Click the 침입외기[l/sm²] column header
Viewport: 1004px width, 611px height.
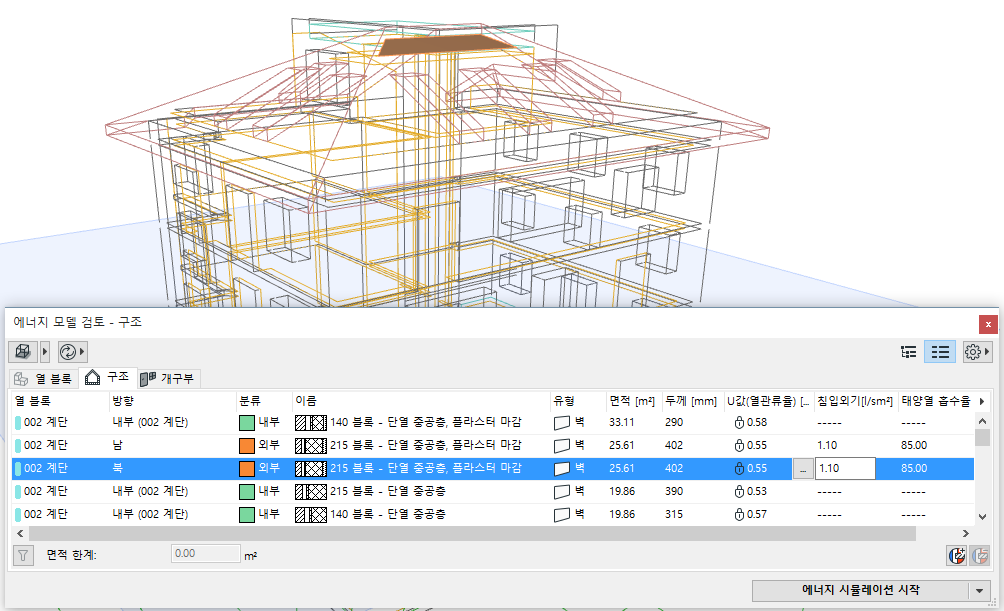(856, 401)
